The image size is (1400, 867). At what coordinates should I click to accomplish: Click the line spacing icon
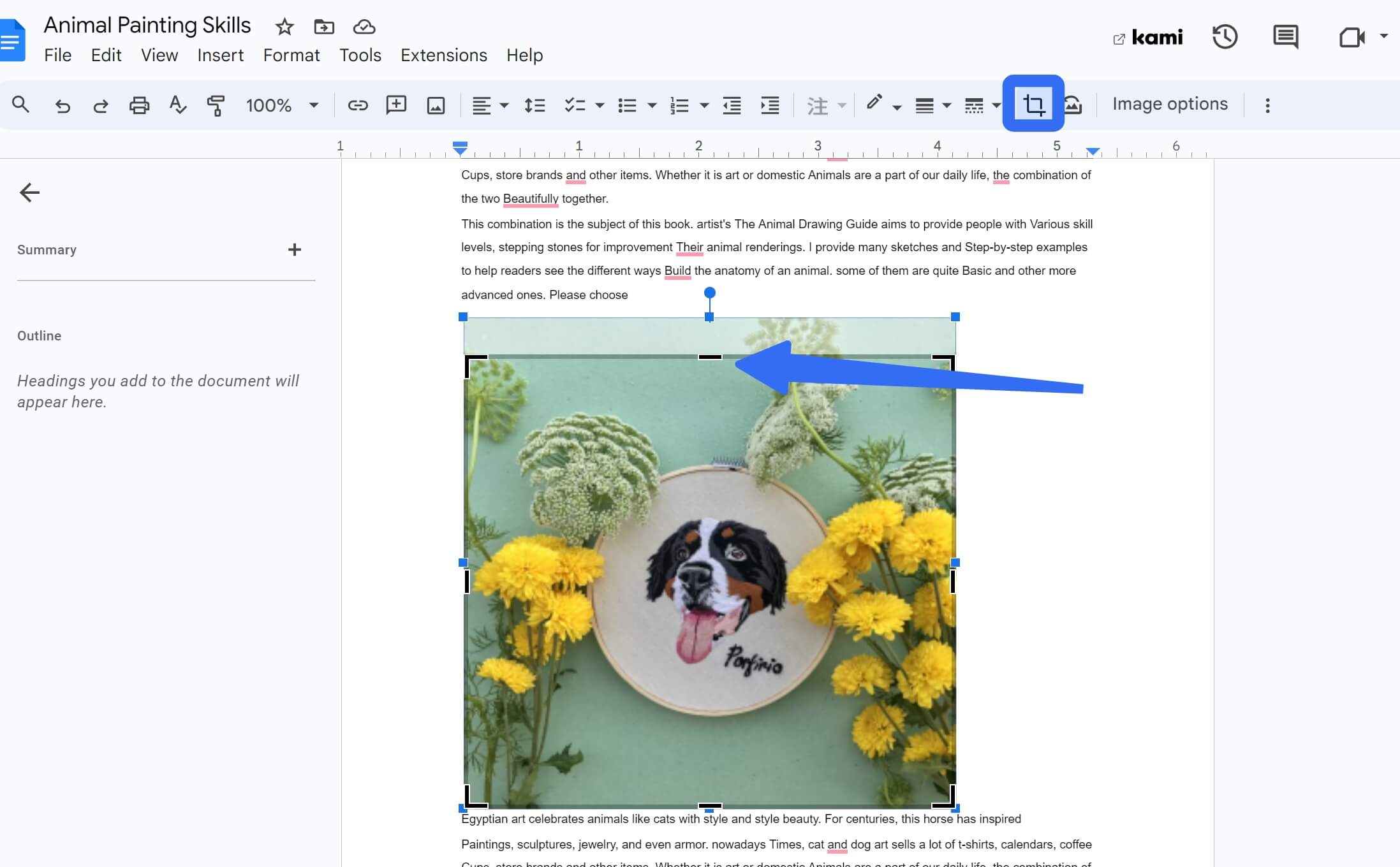pyautogui.click(x=534, y=105)
